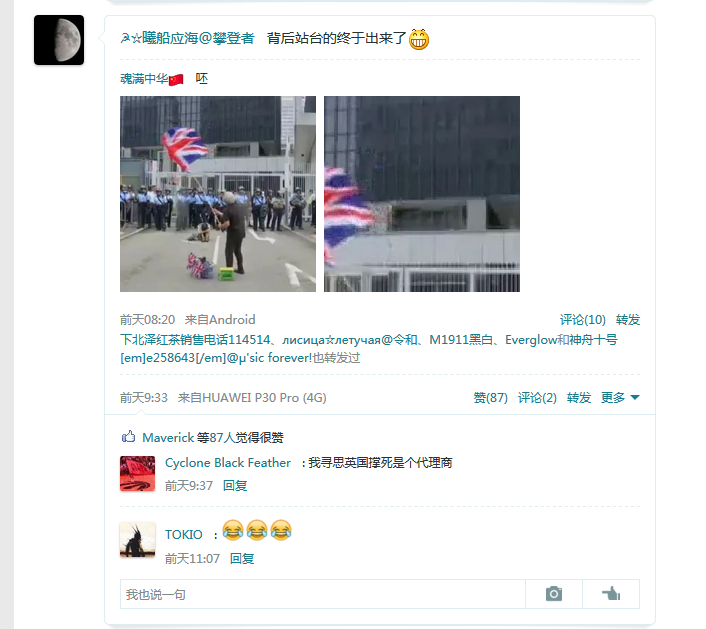Click the 我也说一句 comment input field
706x629 pixels.
click(x=323, y=594)
